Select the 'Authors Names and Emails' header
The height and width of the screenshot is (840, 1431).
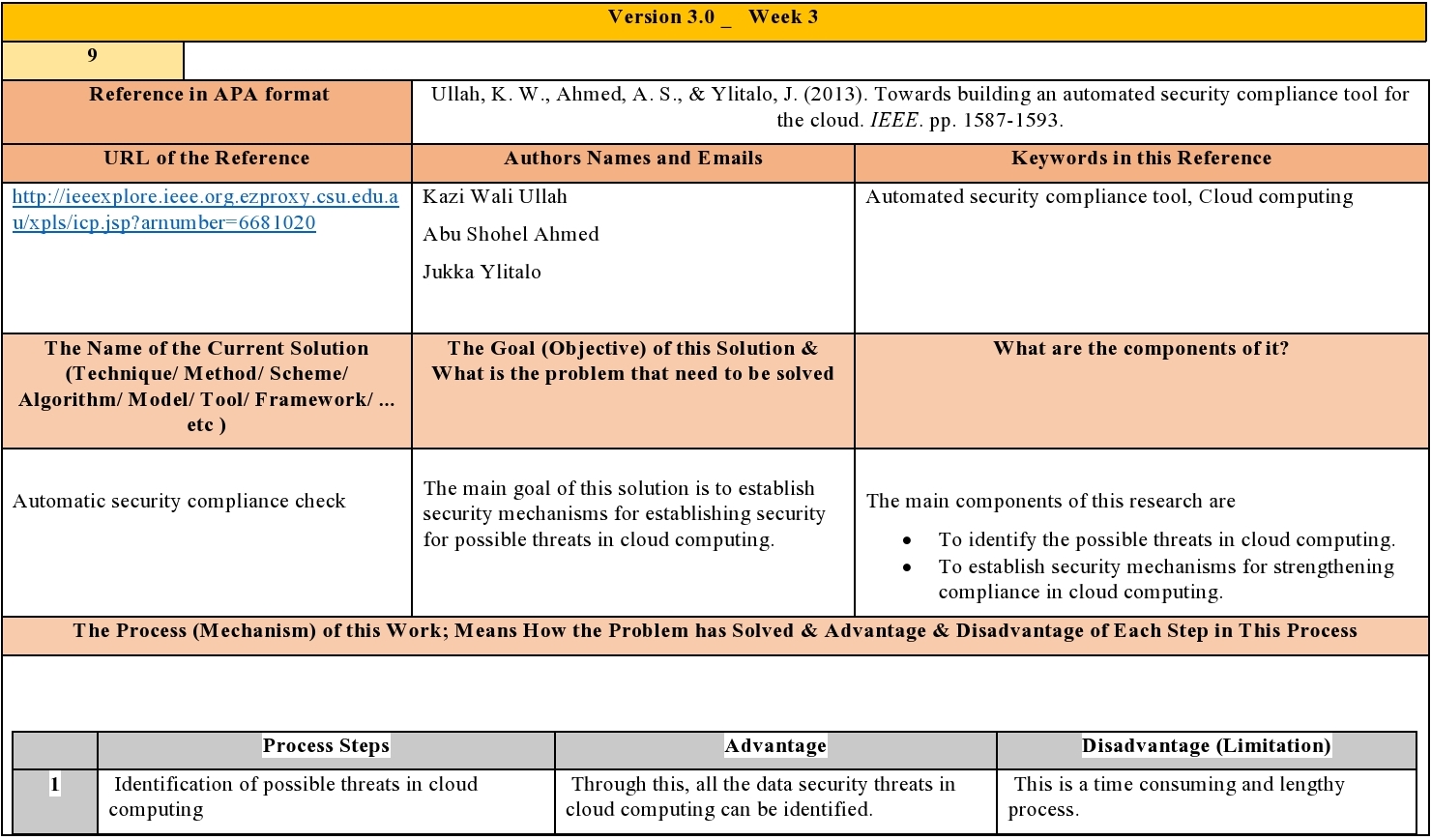point(632,158)
